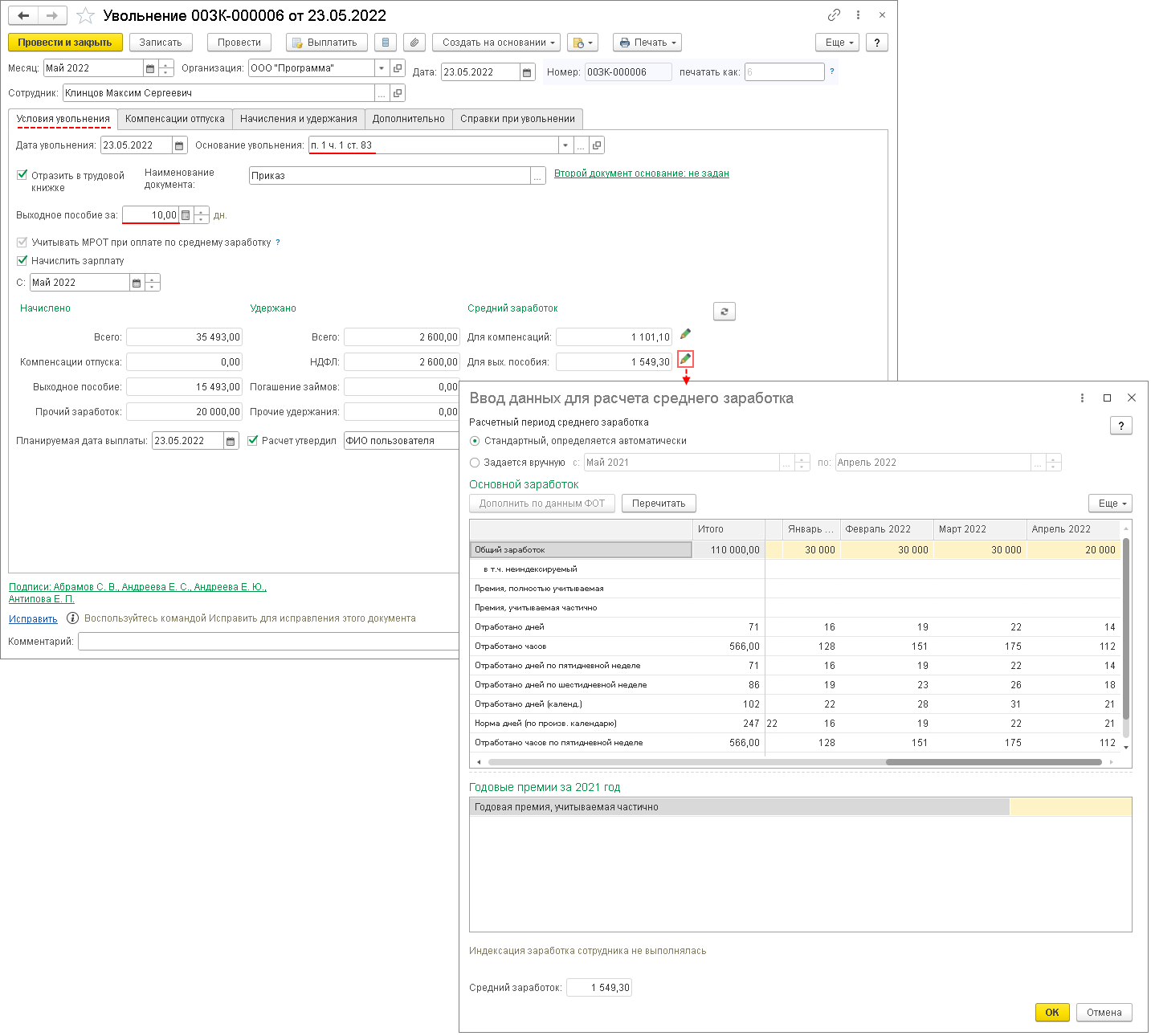
Task: Go back with the left arrow button
Action: 23,15
